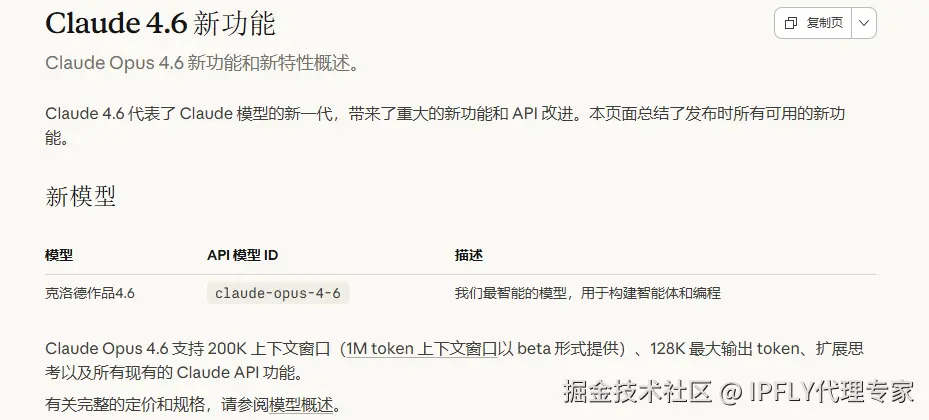
Task: Click the 描述 column header
Action: point(468,256)
